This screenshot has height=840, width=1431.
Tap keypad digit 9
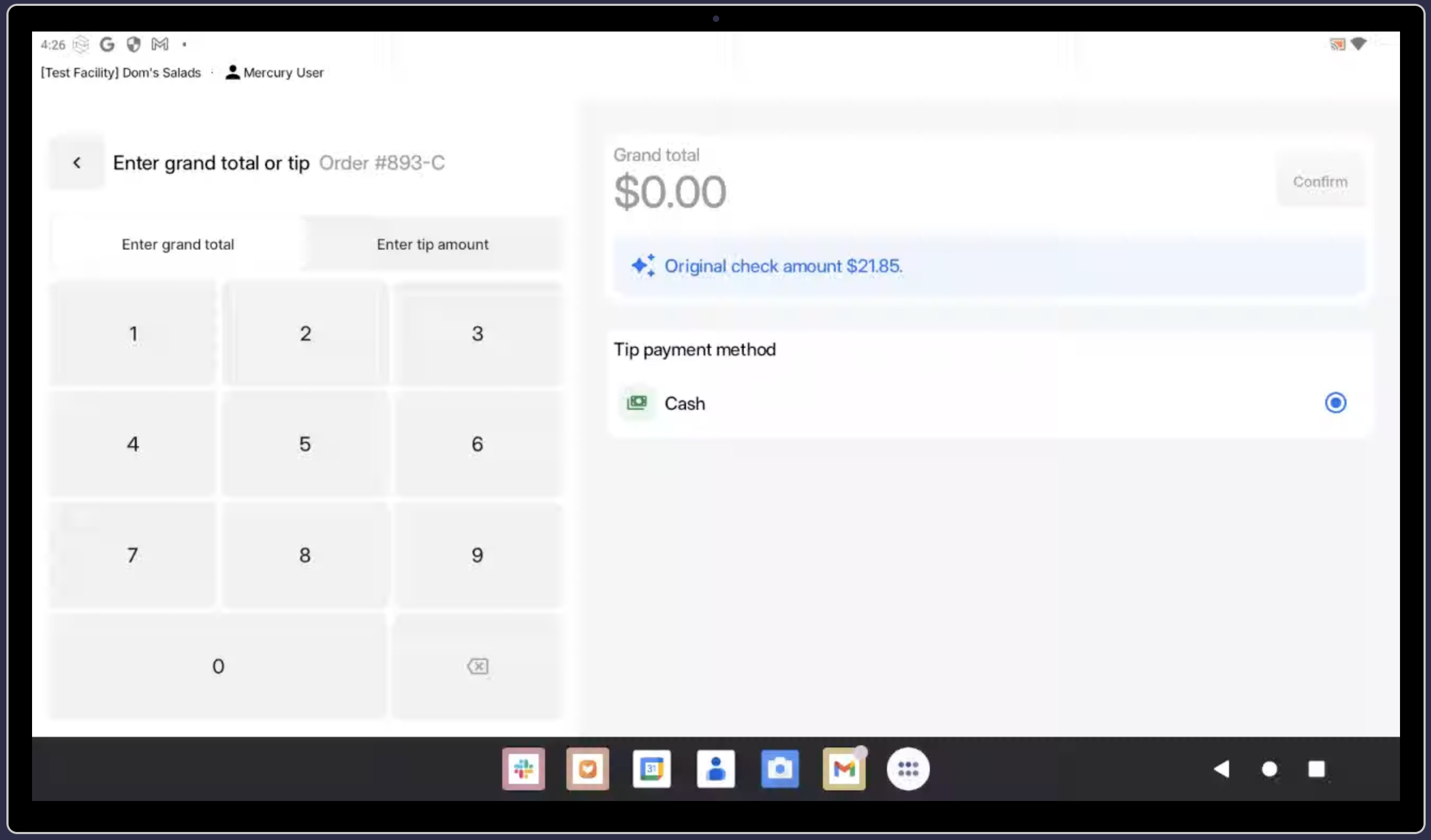point(477,555)
